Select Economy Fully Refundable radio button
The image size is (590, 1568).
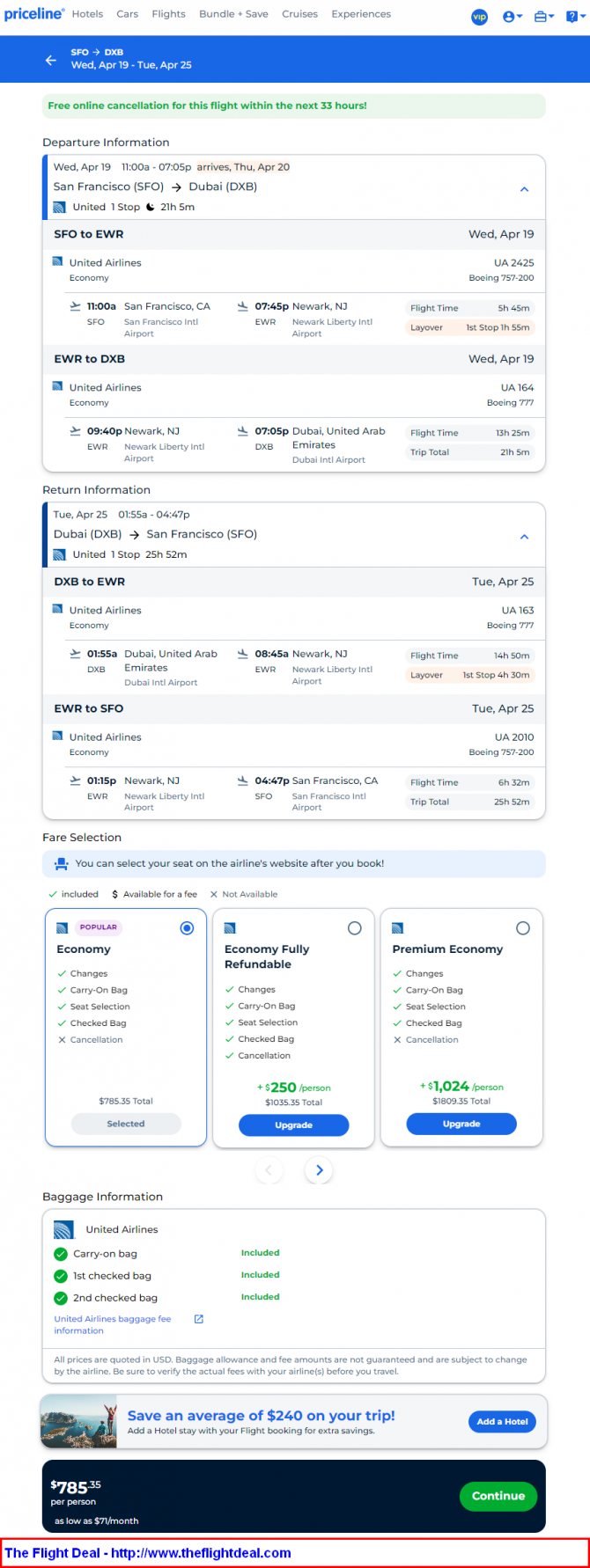(355, 928)
